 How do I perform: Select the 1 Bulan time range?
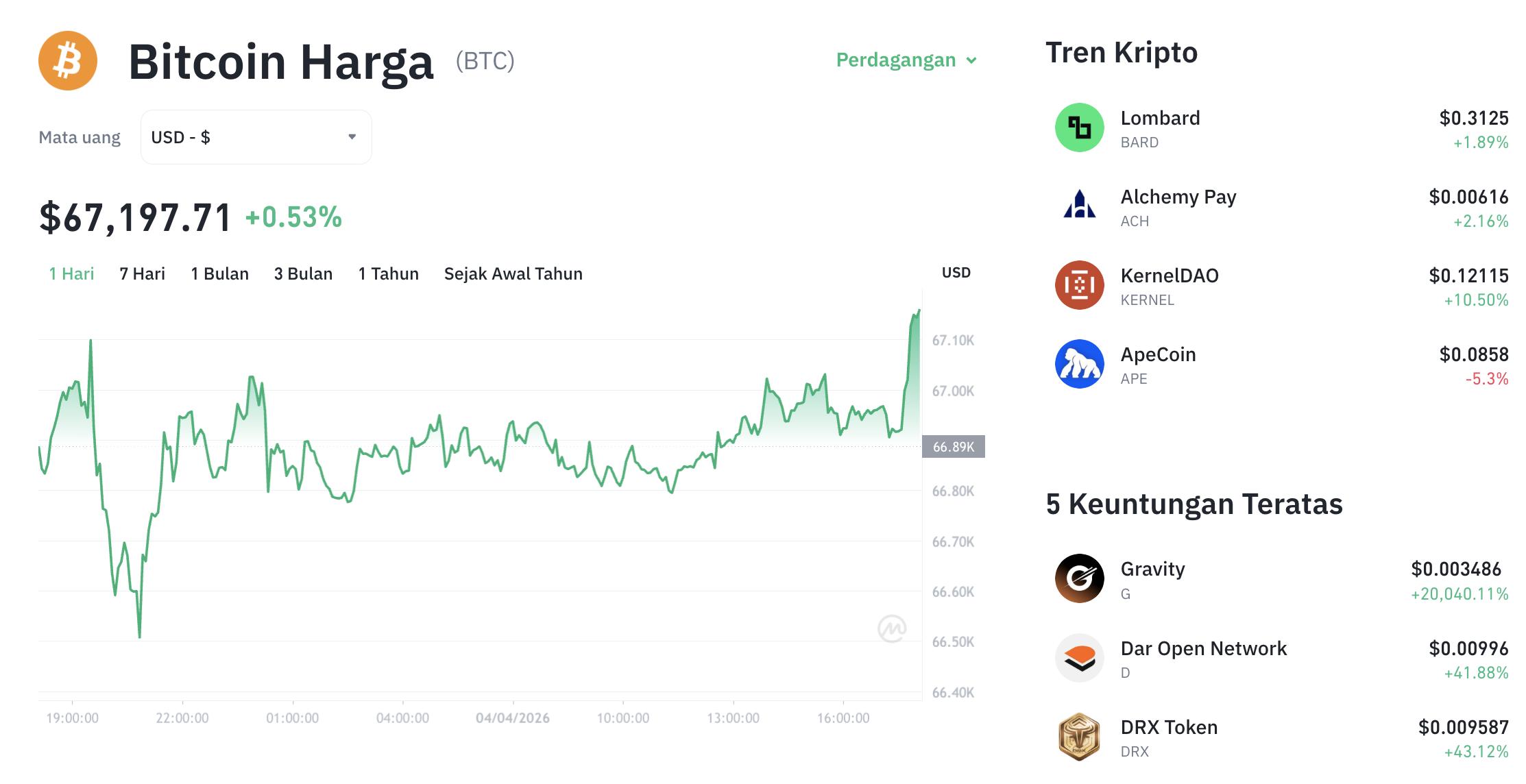click(x=219, y=273)
